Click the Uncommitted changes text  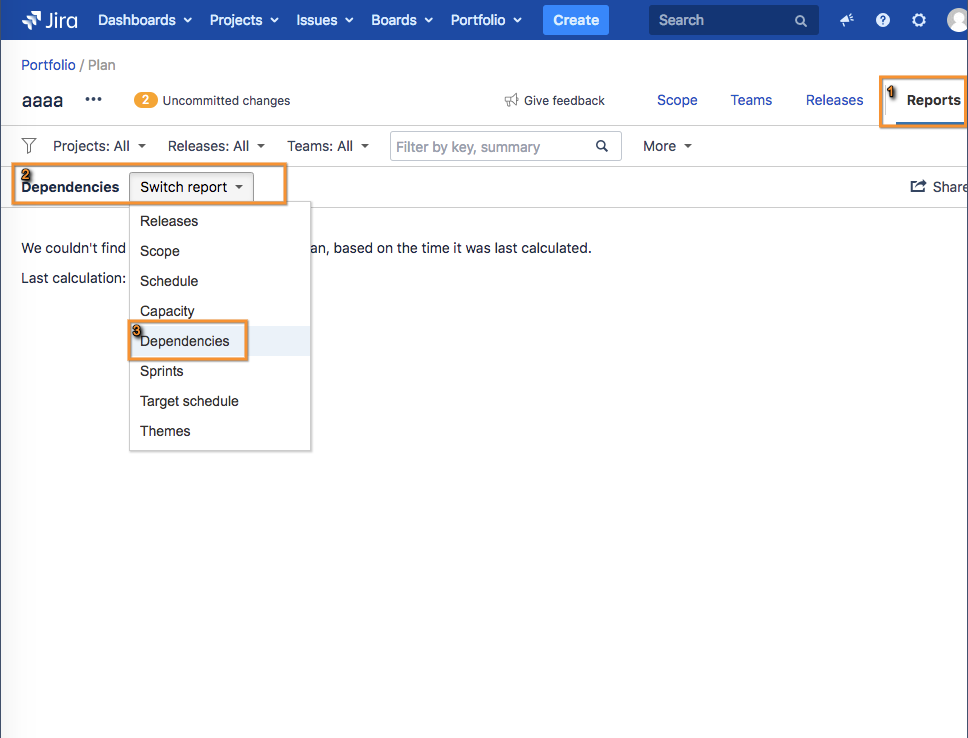226,101
